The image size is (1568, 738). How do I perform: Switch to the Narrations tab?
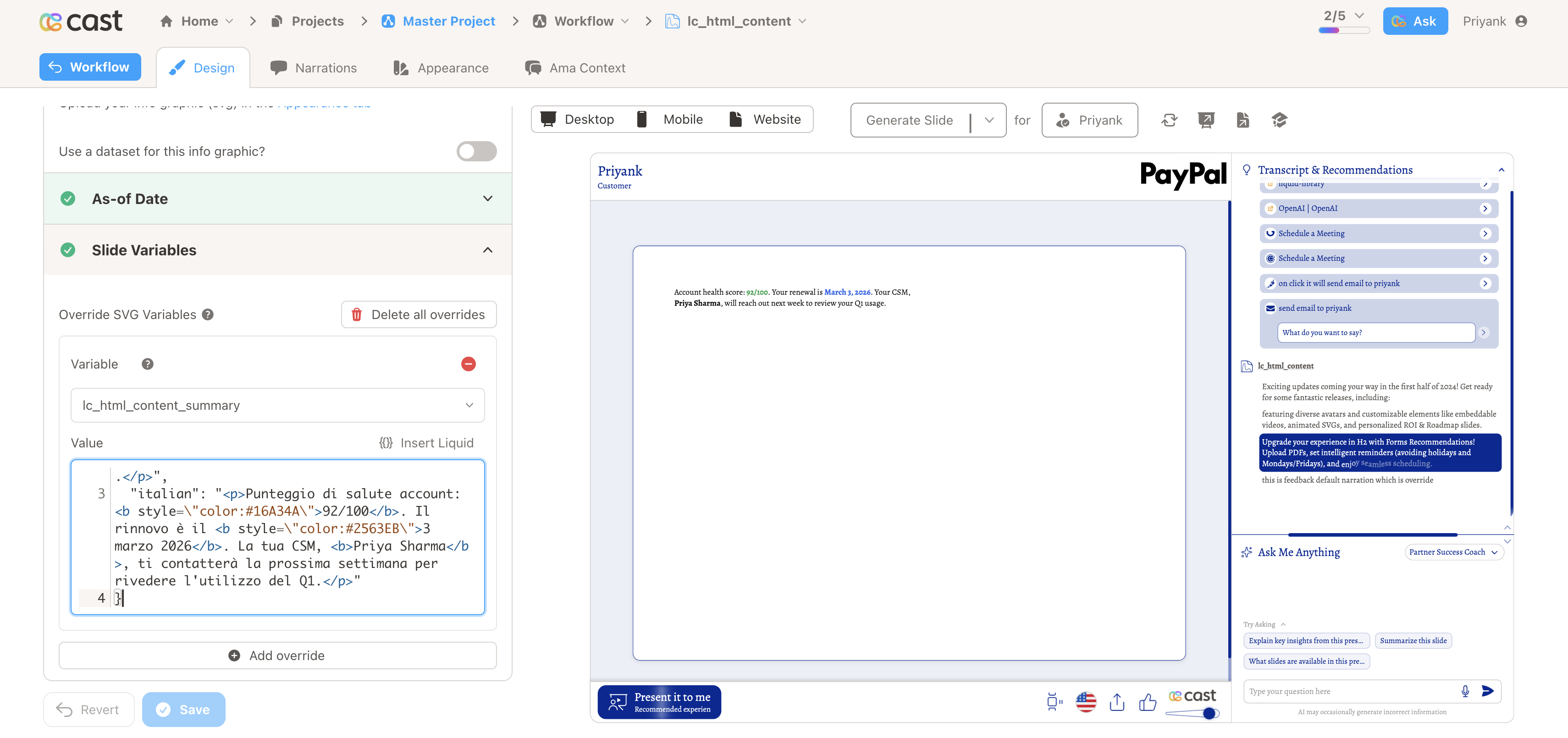[x=314, y=67]
